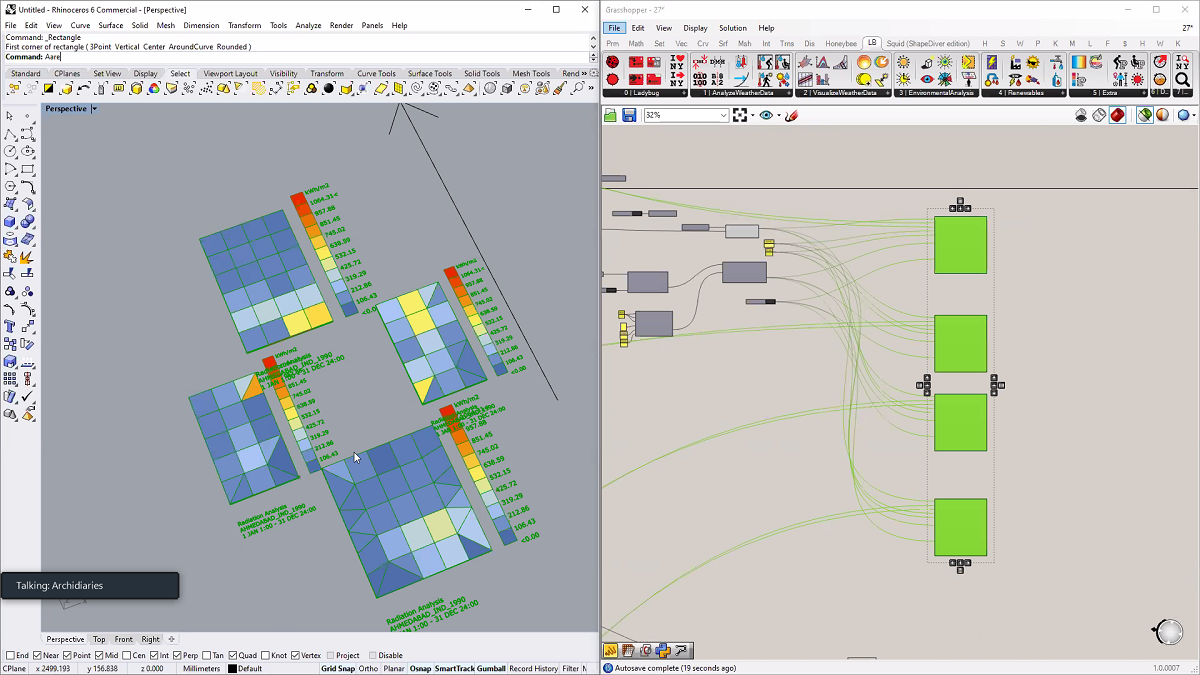Select the Ladybug bug component icon
Viewport: 1200px width, 675px height.
coord(613,62)
